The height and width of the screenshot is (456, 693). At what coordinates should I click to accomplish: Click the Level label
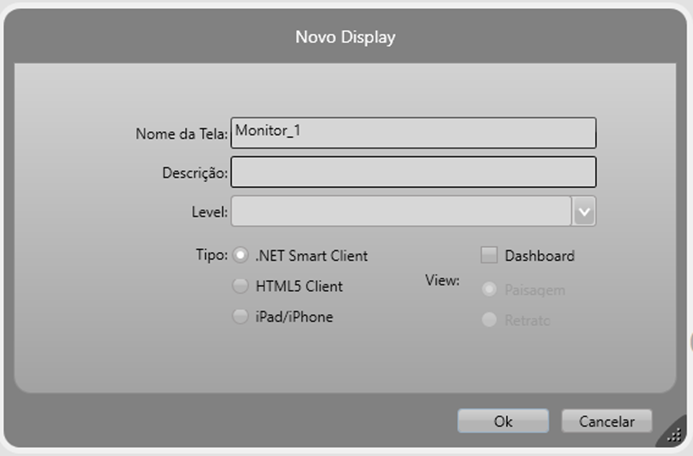pyautogui.click(x=209, y=212)
